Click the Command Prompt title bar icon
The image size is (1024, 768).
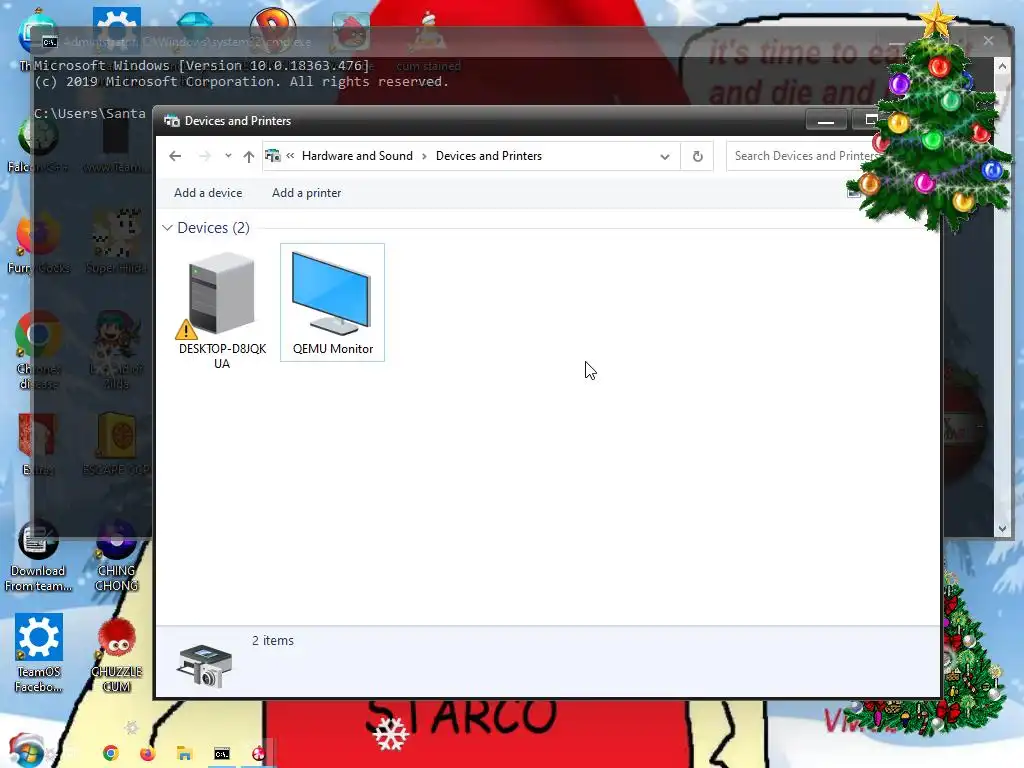point(50,42)
